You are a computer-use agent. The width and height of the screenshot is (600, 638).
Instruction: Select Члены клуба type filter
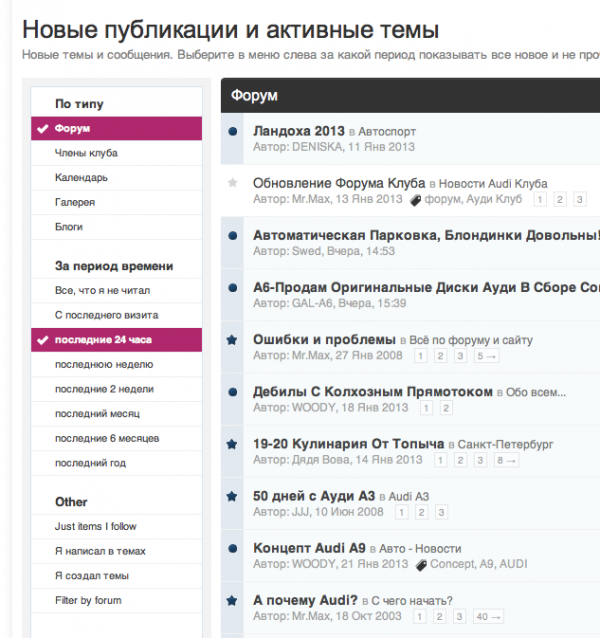(116, 153)
